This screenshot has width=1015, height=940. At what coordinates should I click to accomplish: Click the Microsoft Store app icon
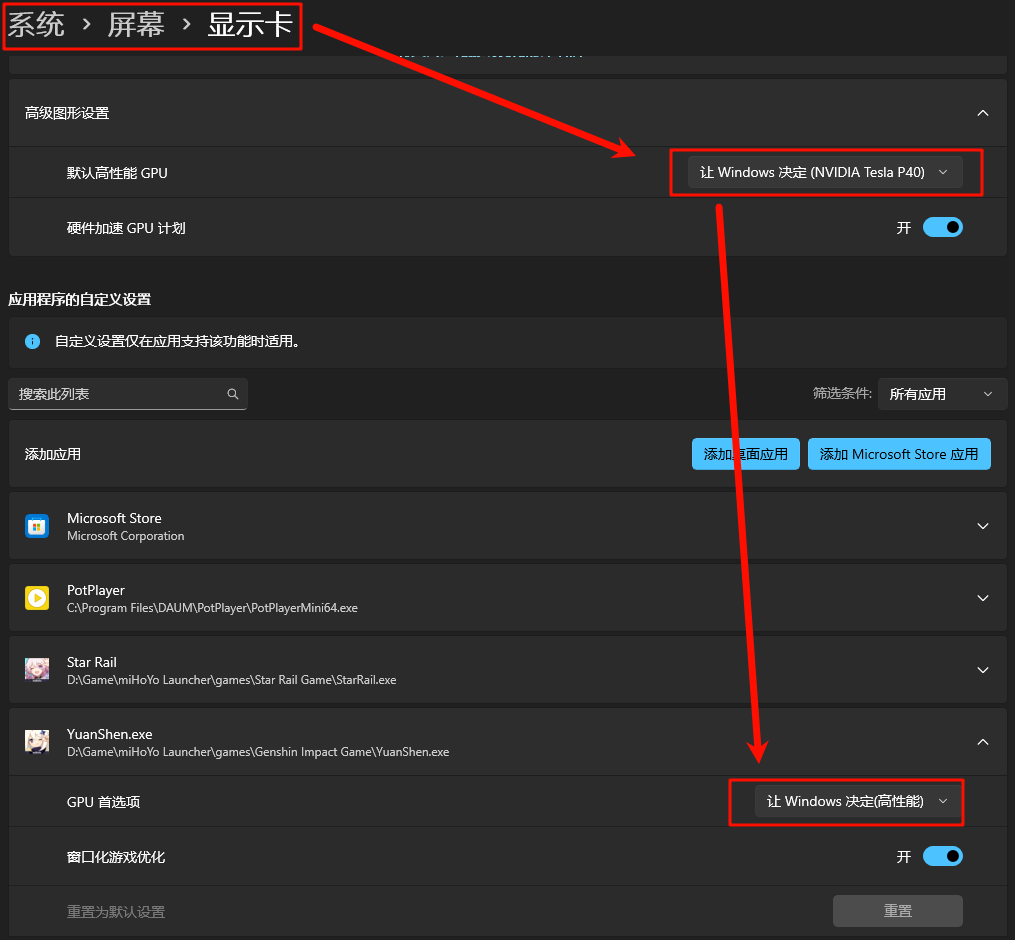pyautogui.click(x=37, y=526)
